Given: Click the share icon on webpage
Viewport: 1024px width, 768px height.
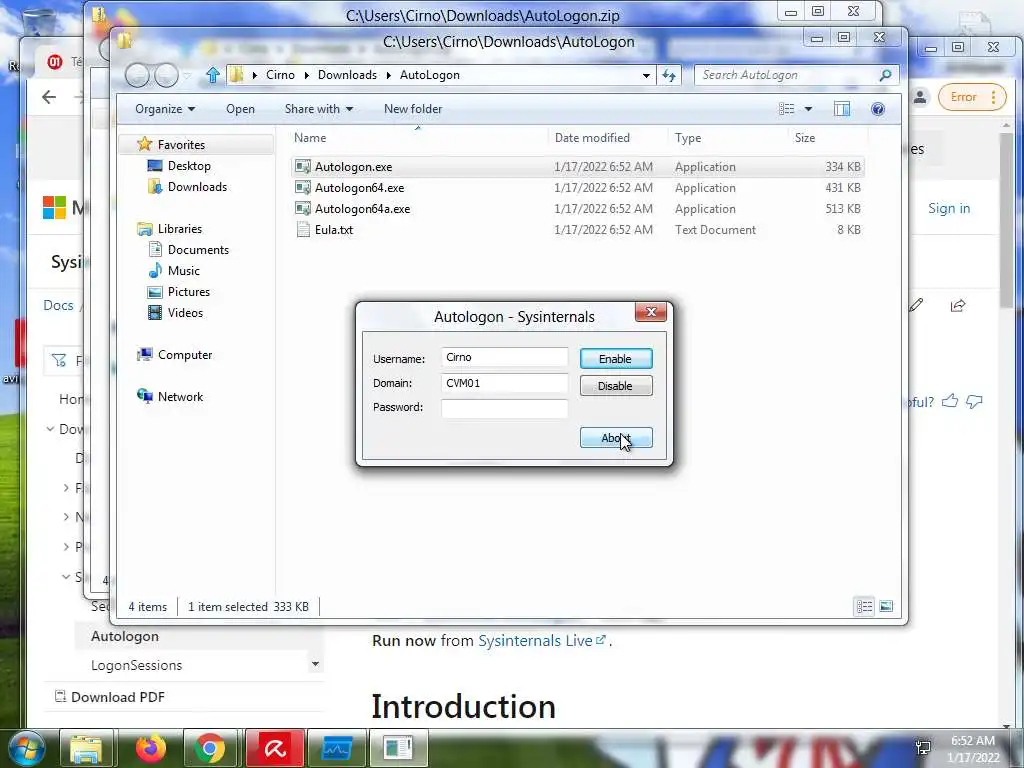Looking at the screenshot, I should tap(958, 305).
